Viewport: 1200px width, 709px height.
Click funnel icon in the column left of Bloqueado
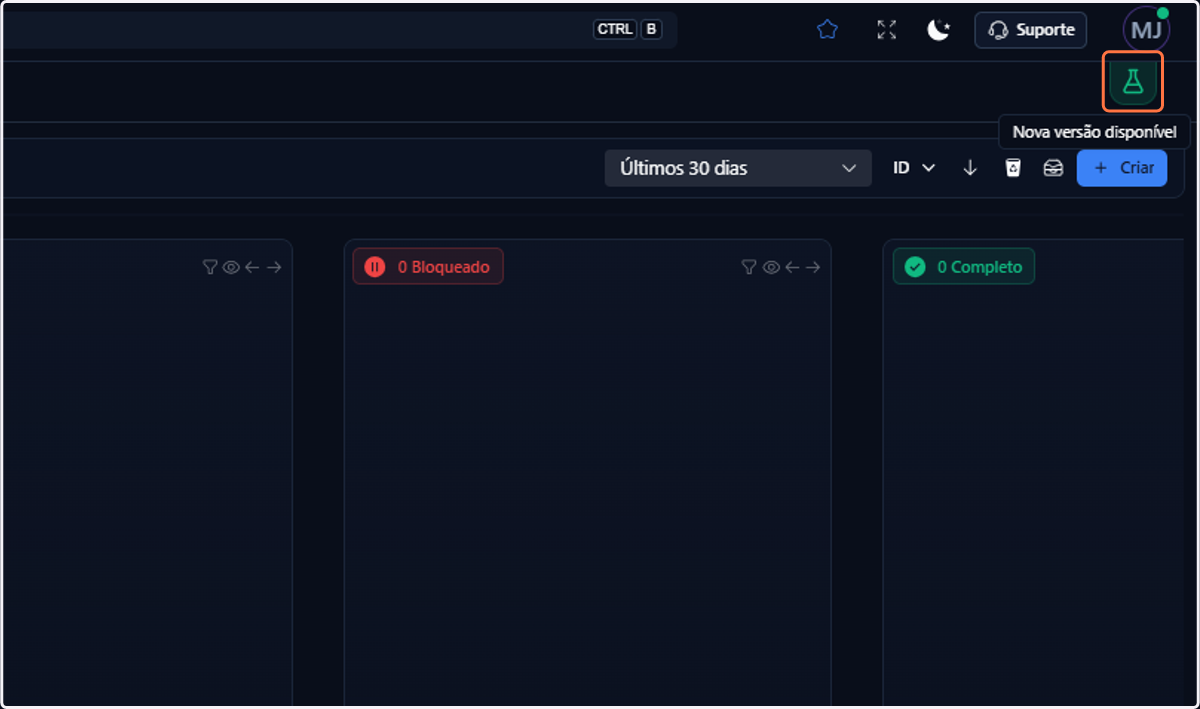click(210, 267)
